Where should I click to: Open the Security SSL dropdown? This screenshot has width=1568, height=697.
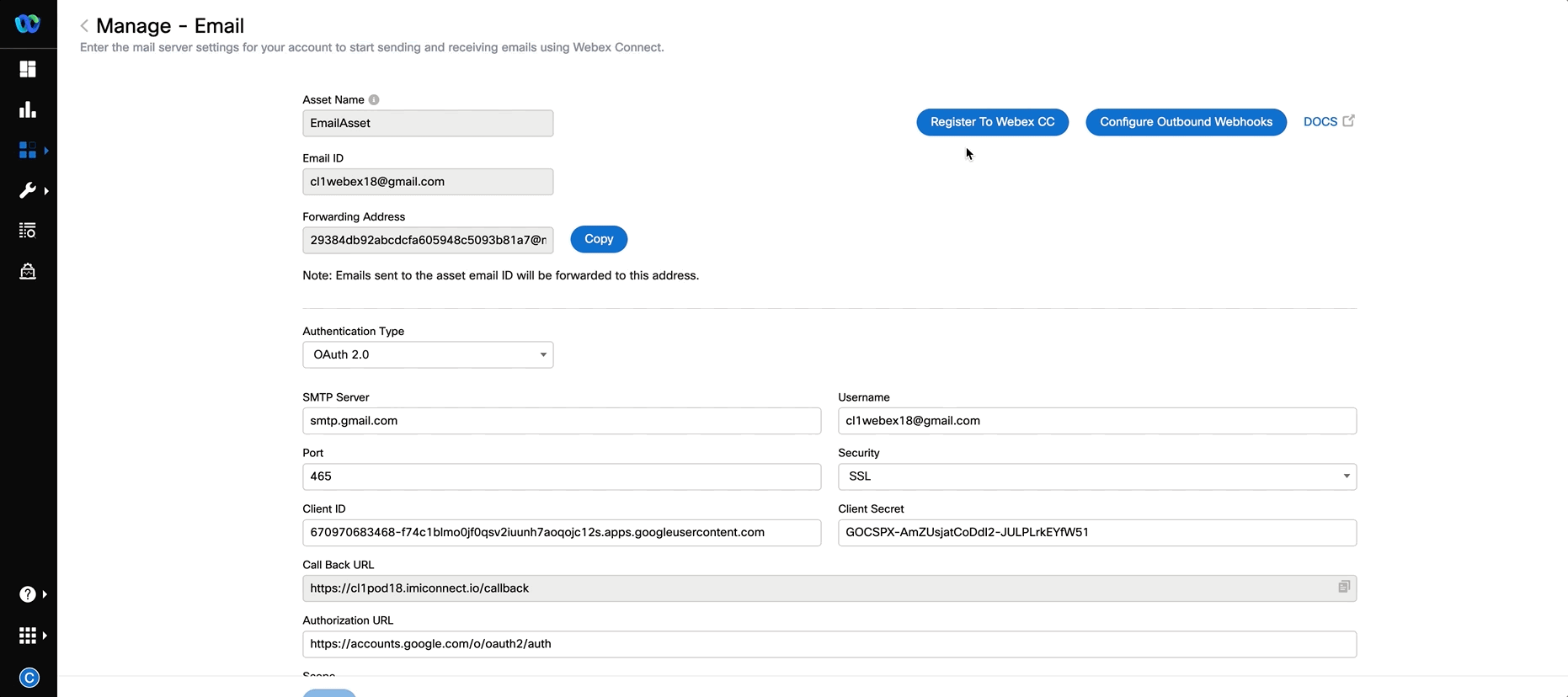pos(1097,476)
